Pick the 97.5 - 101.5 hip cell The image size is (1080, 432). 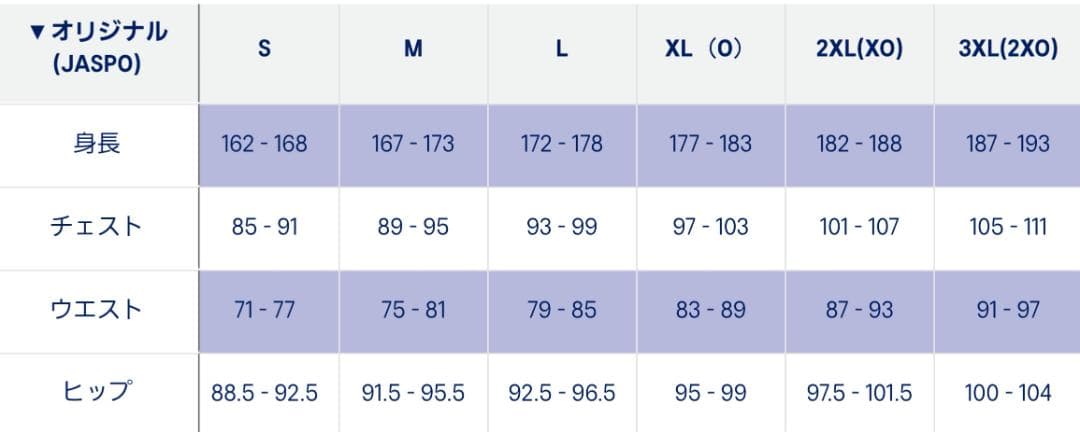coord(859,393)
